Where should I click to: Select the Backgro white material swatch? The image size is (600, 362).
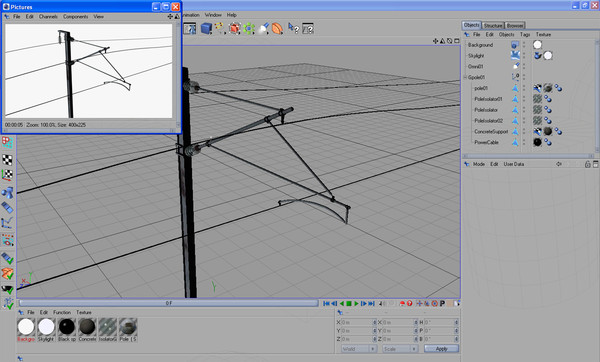(x=26, y=327)
